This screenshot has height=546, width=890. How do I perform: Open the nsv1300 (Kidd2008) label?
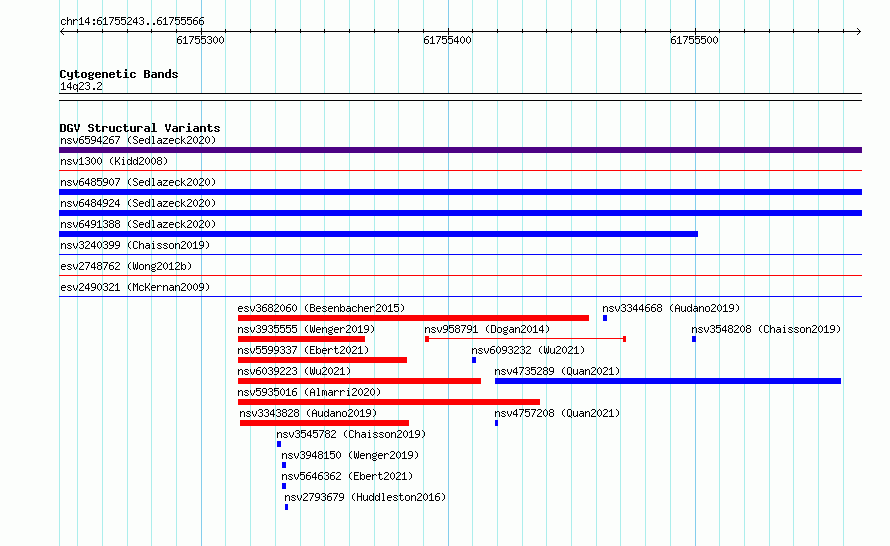(x=114, y=161)
